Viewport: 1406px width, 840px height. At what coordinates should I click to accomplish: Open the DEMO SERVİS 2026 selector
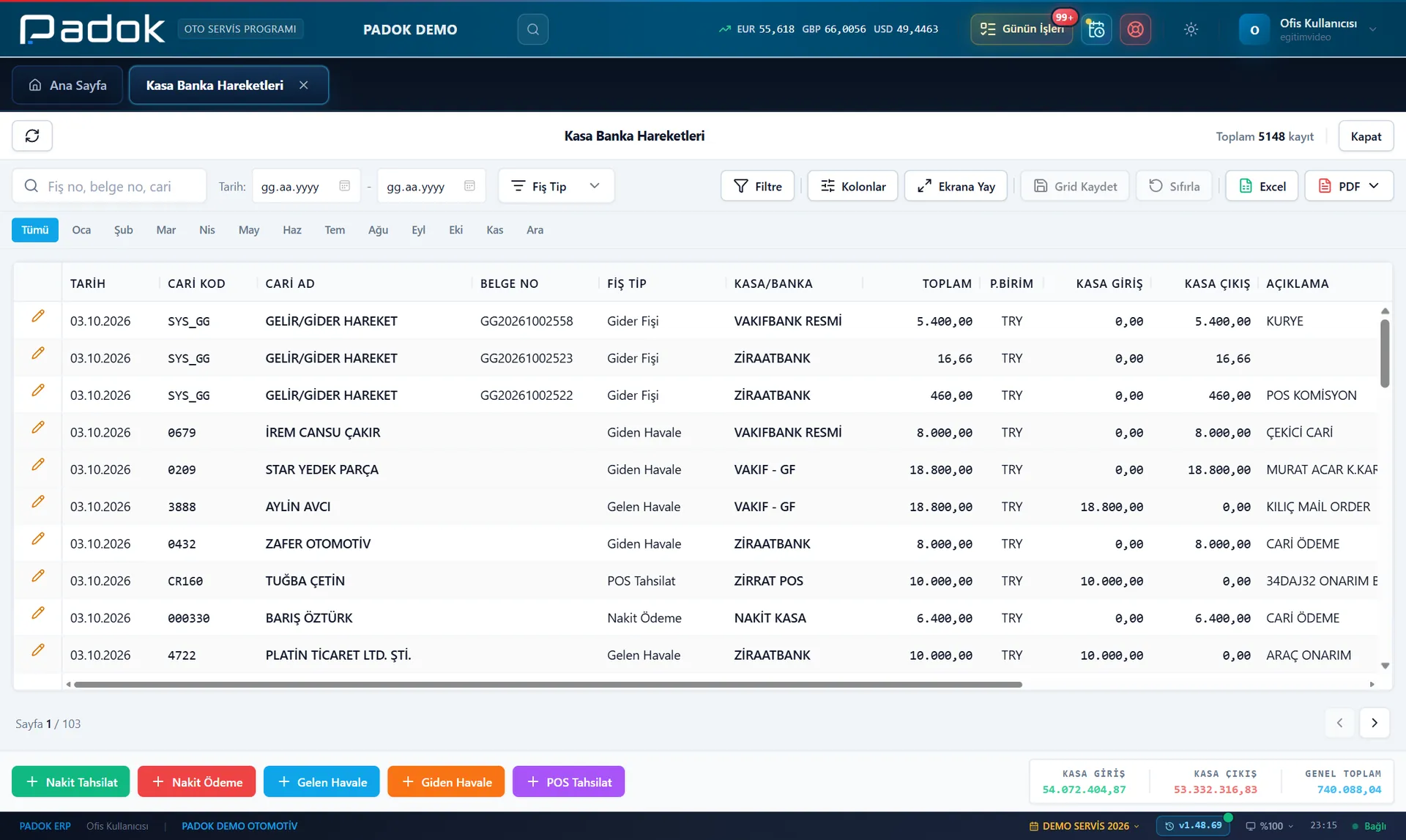1085,826
